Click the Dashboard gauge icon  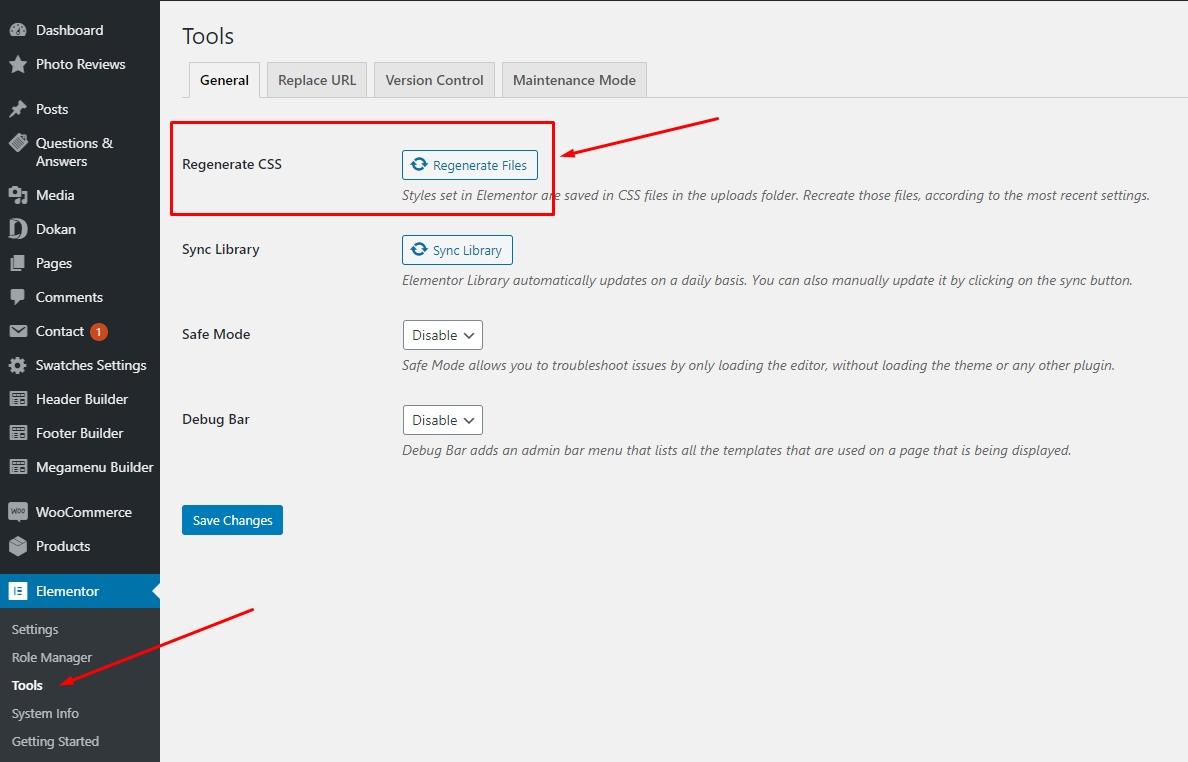(18, 30)
